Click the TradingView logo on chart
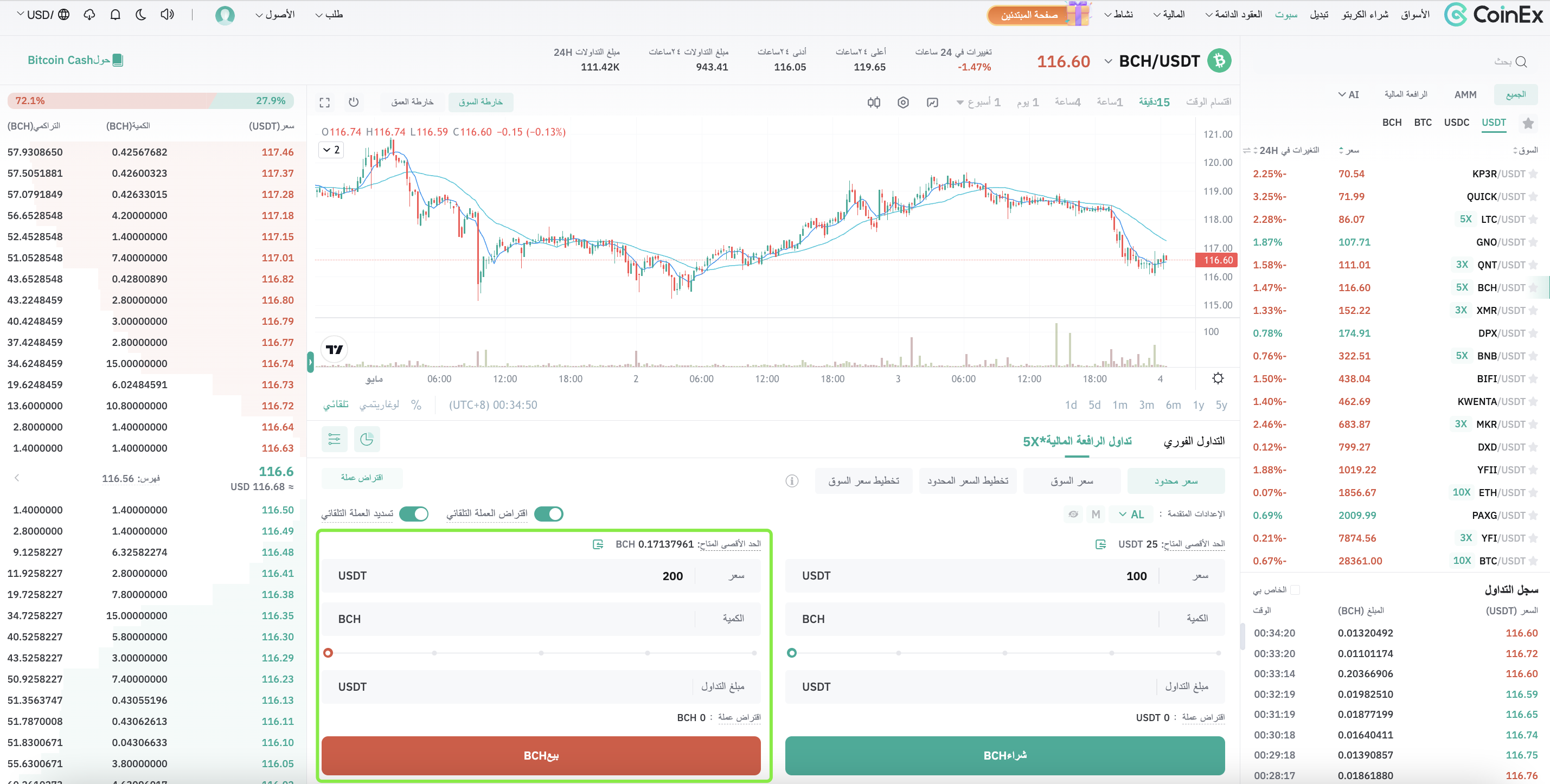Image resolution: width=1550 pixels, height=784 pixels. point(334,349)
